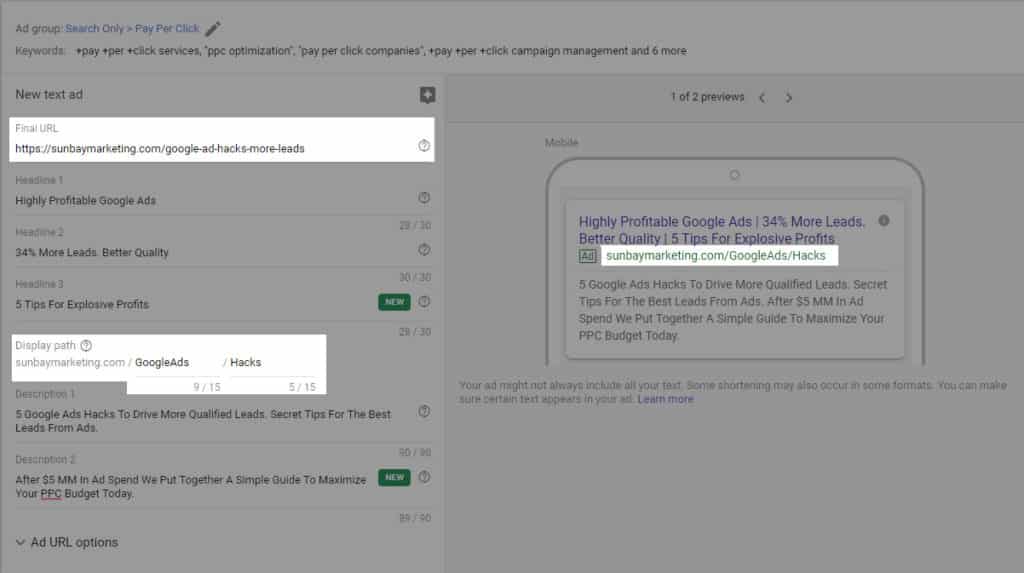Open help icon for Headline 3

coord(424,301)
